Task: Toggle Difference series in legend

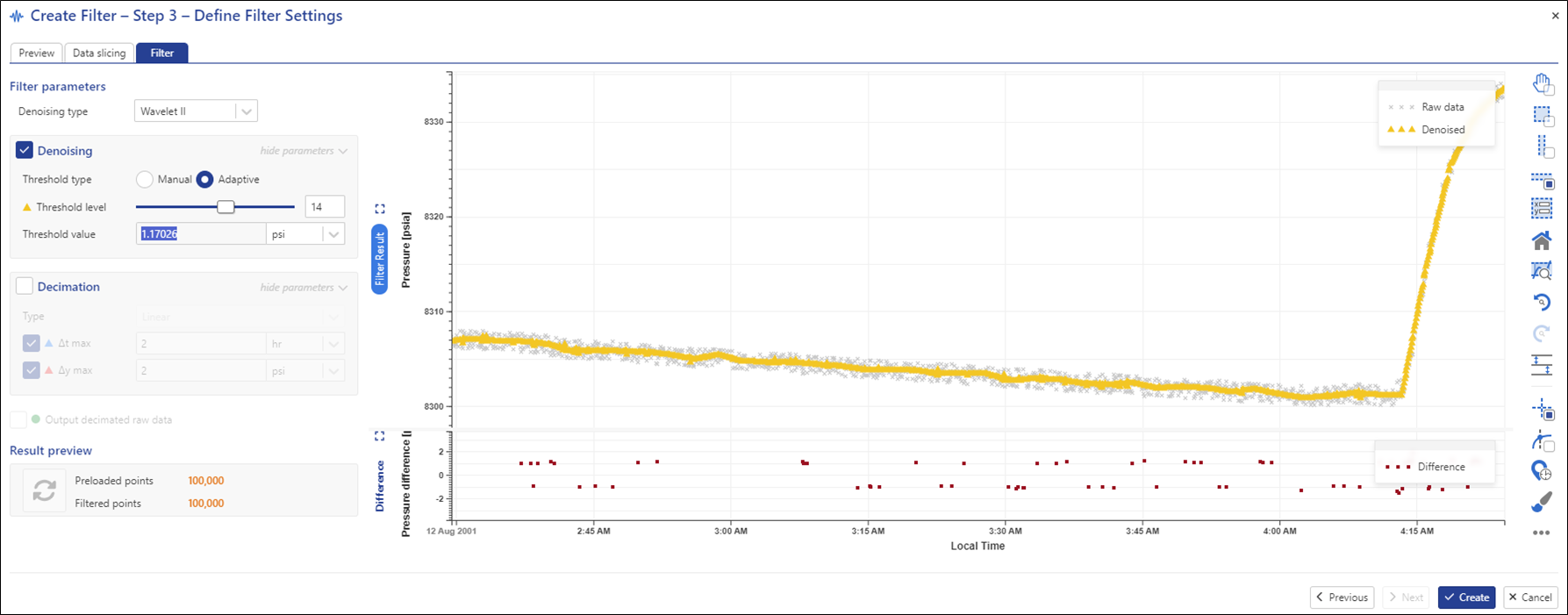Action: point(1425,467)
